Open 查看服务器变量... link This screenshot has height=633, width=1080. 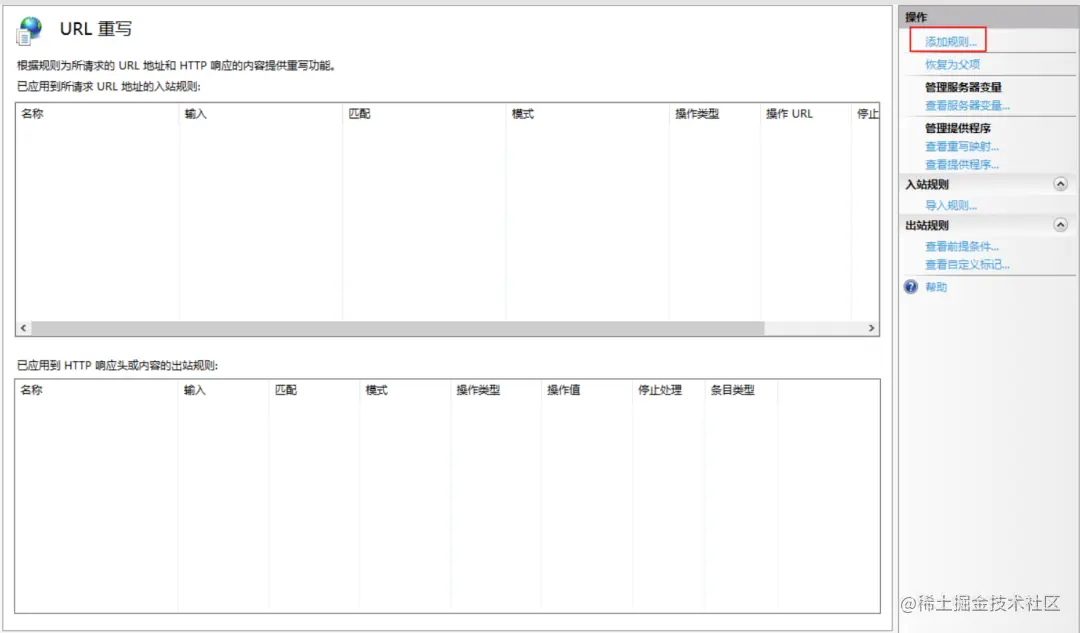[967, 105]
